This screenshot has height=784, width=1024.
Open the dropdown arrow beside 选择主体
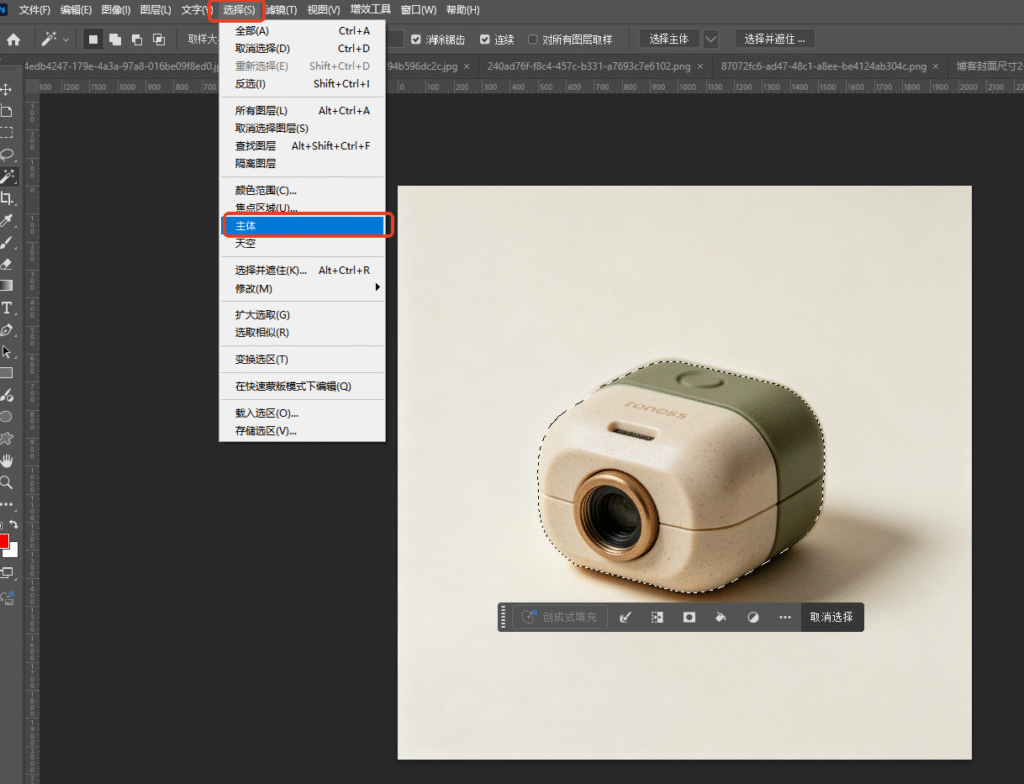point(711,40)
